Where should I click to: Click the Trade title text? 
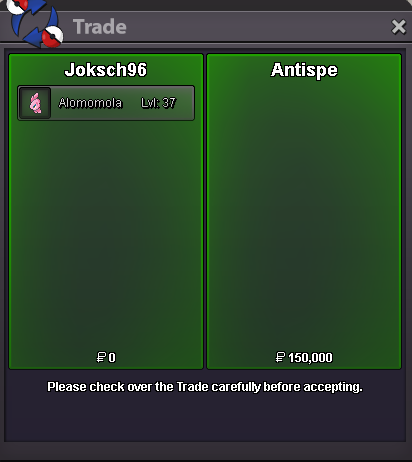[x=100, y=27]
